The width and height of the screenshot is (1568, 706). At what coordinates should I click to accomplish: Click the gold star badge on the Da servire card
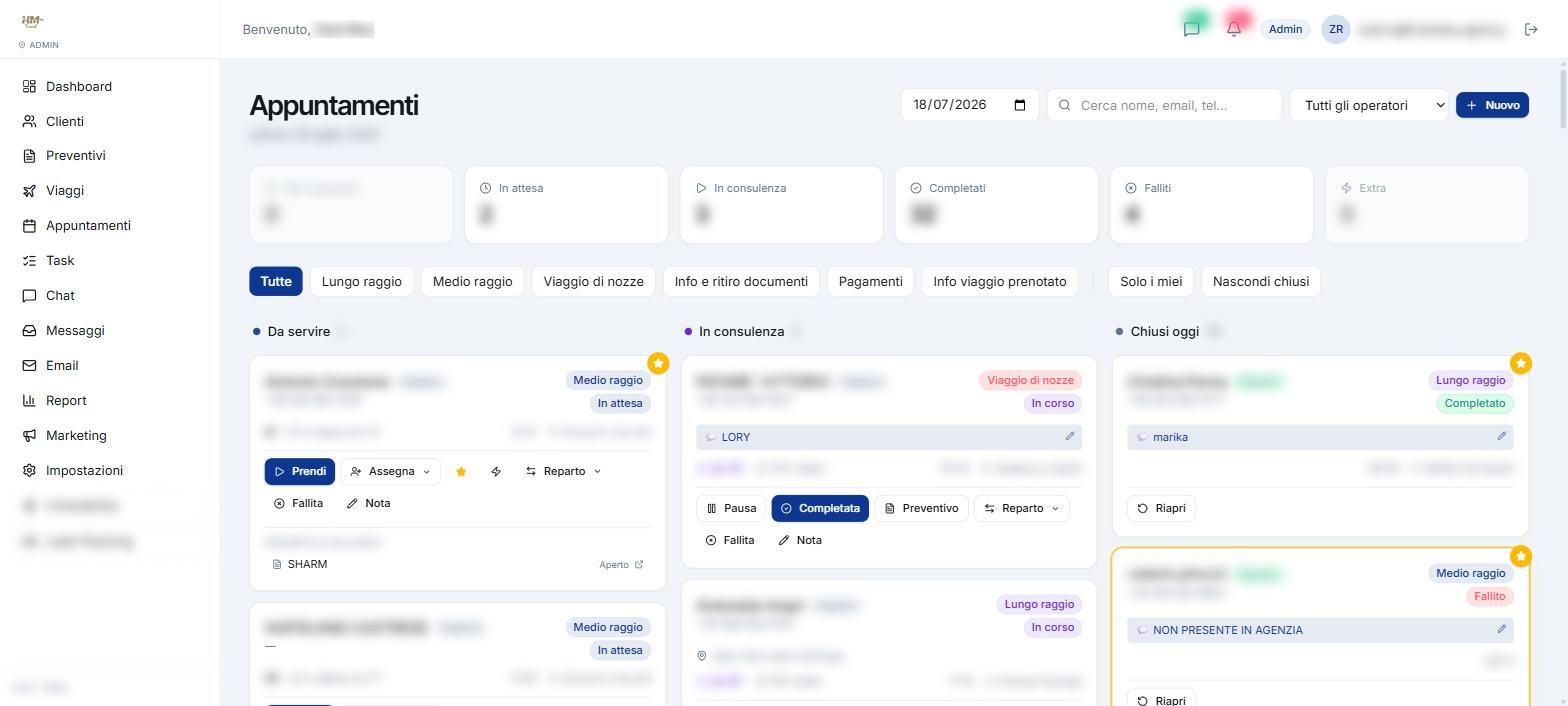click(658, 363)
